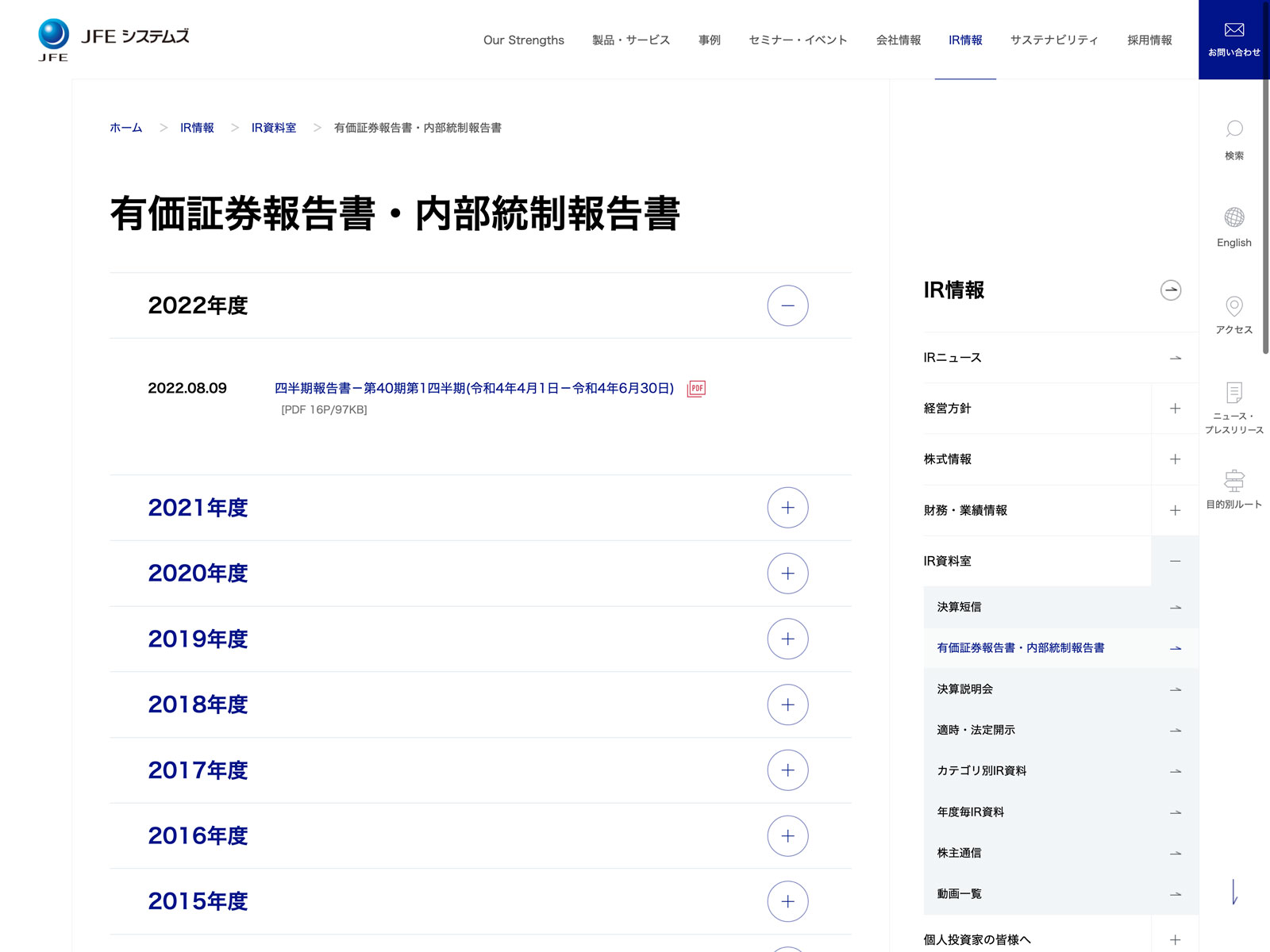The width and height of the screenshot is (1270, 952).
Task: Collapse the 2022年度 section with minus button
Action: [x=787, y=305]
